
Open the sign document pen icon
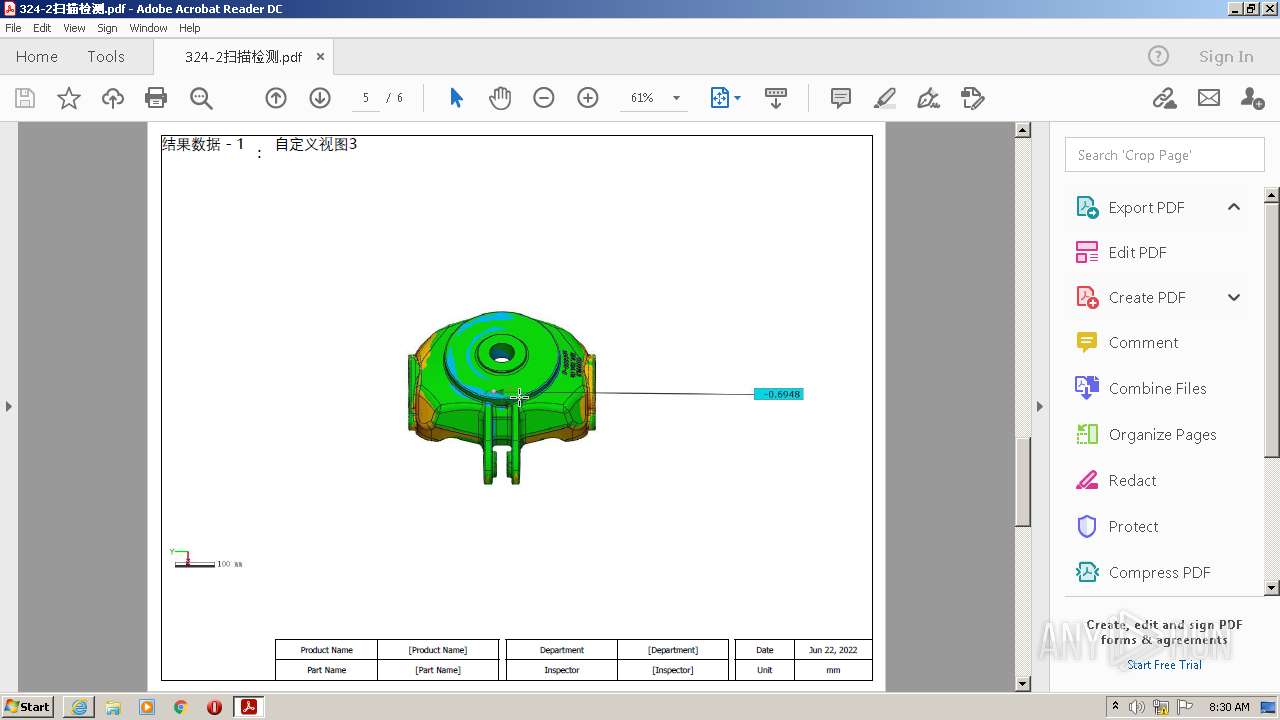coord(929,98)
